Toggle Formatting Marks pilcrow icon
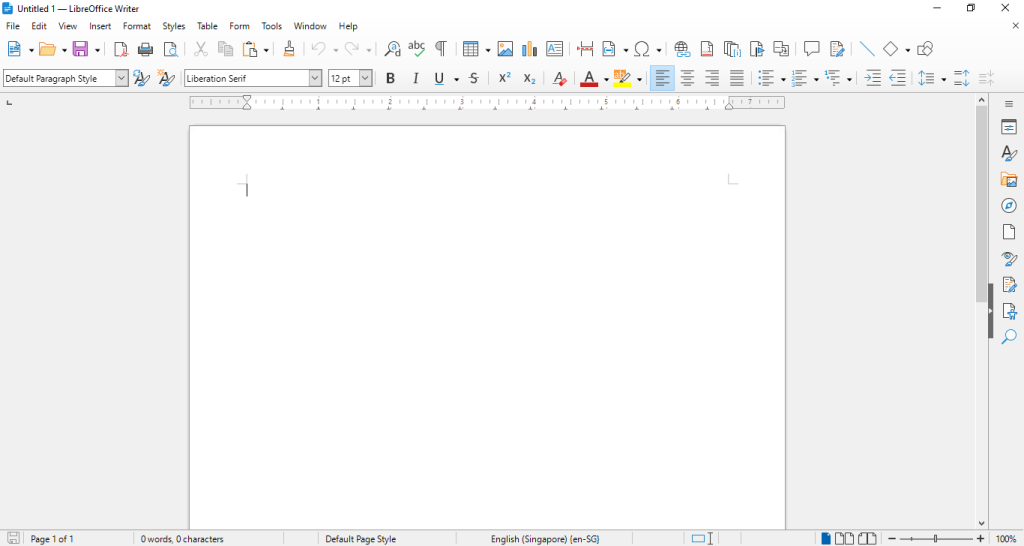Viewport: 1024px width, 546px height. tap(441, 49)
